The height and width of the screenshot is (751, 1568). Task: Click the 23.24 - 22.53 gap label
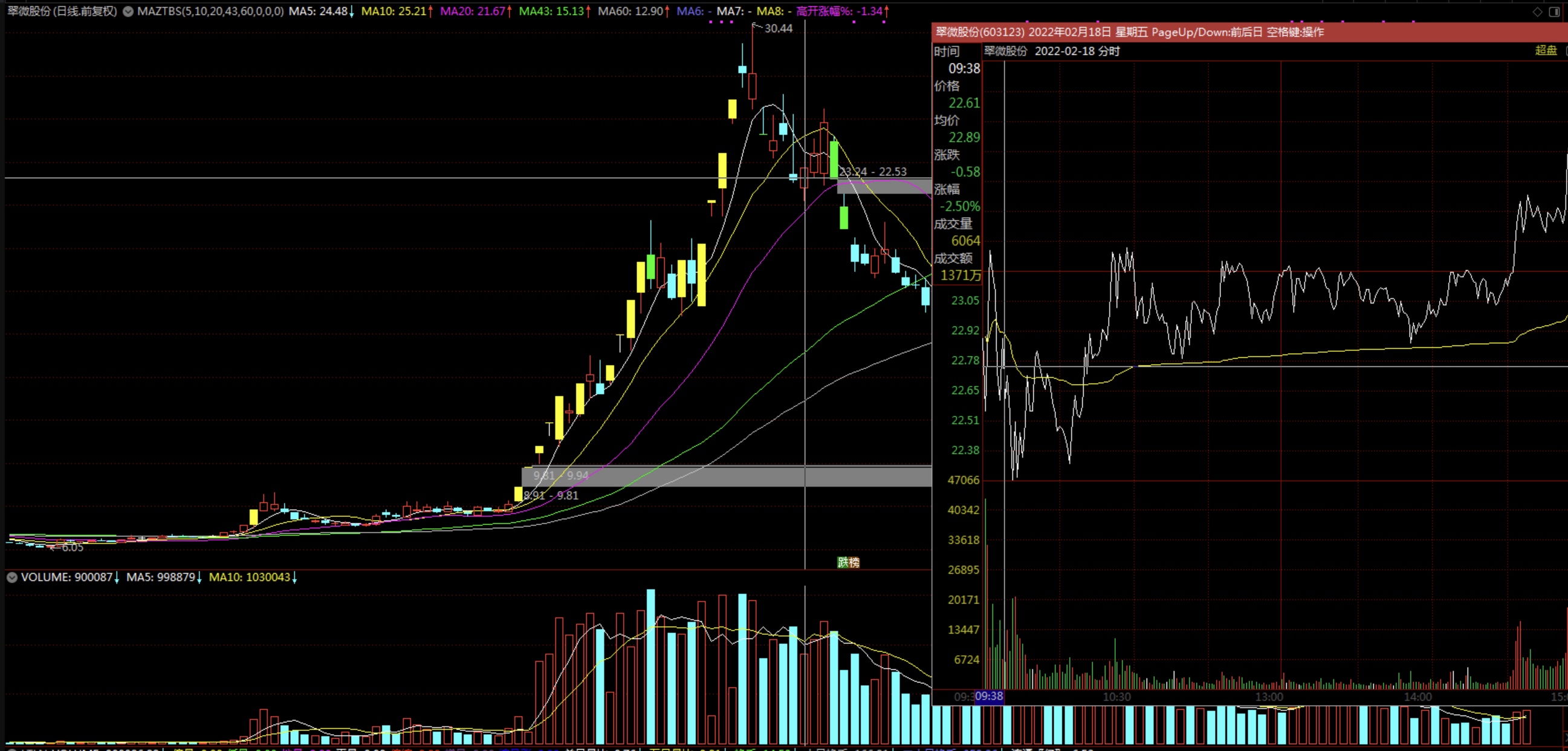(x=872, y=172)
